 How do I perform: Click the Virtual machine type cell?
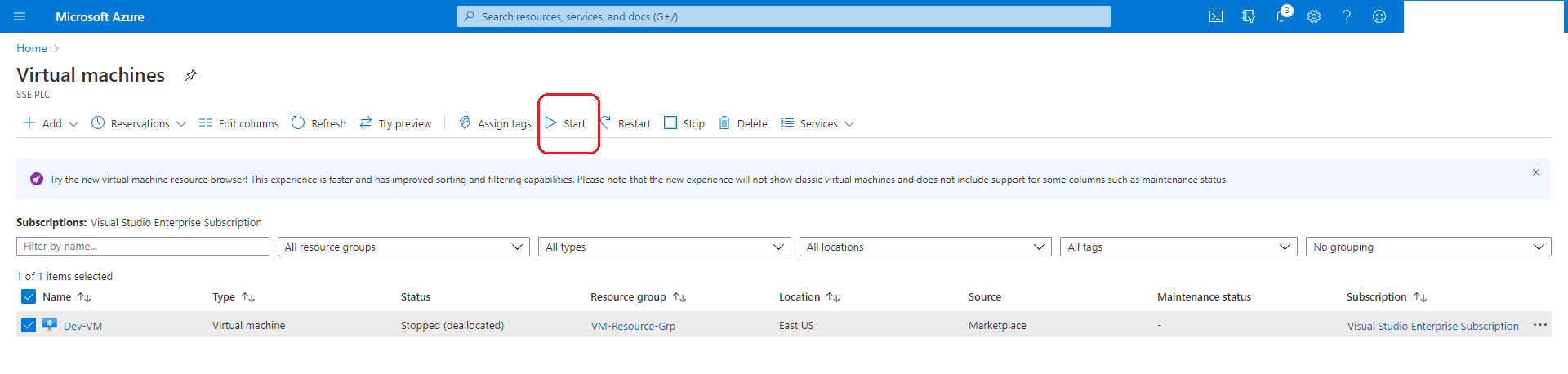(x=249, y=325)
